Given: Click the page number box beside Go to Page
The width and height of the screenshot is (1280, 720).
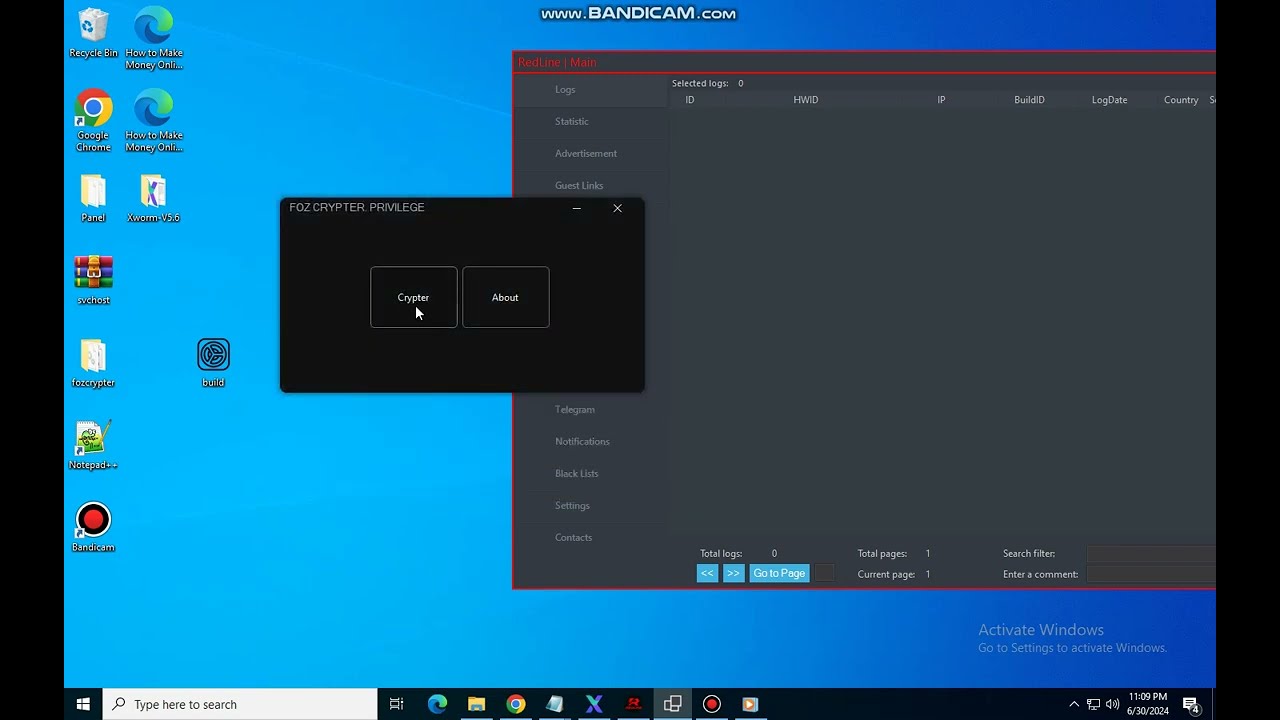Looking at the screenshot, I should pos(824,573).
